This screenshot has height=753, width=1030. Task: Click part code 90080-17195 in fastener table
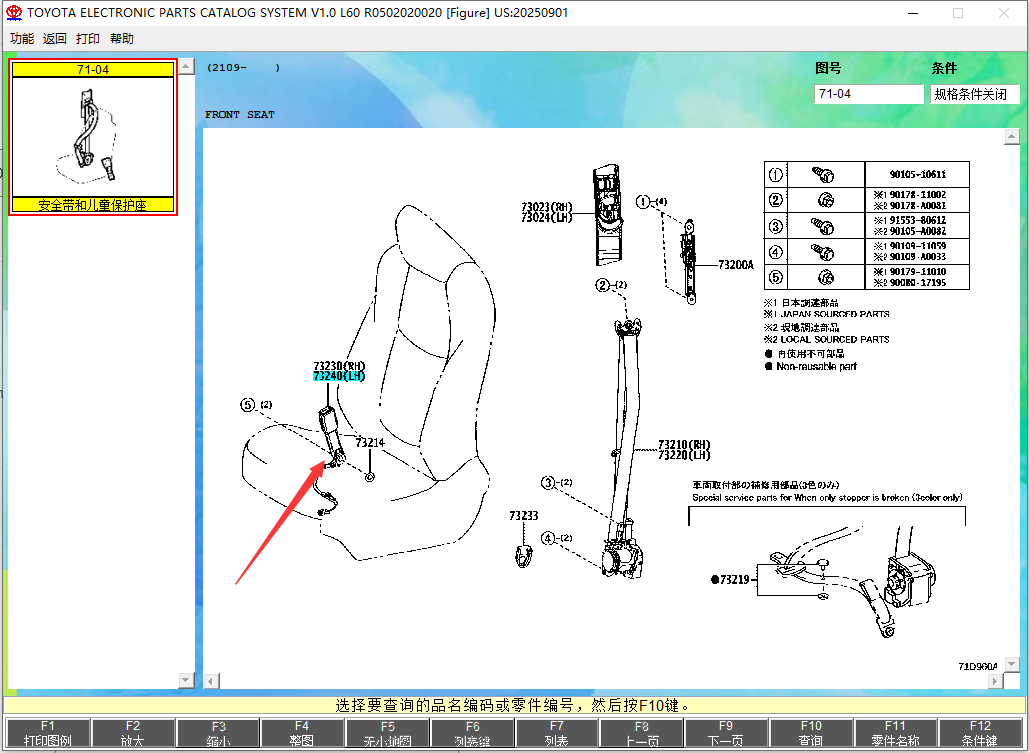(x=918, y=283)
